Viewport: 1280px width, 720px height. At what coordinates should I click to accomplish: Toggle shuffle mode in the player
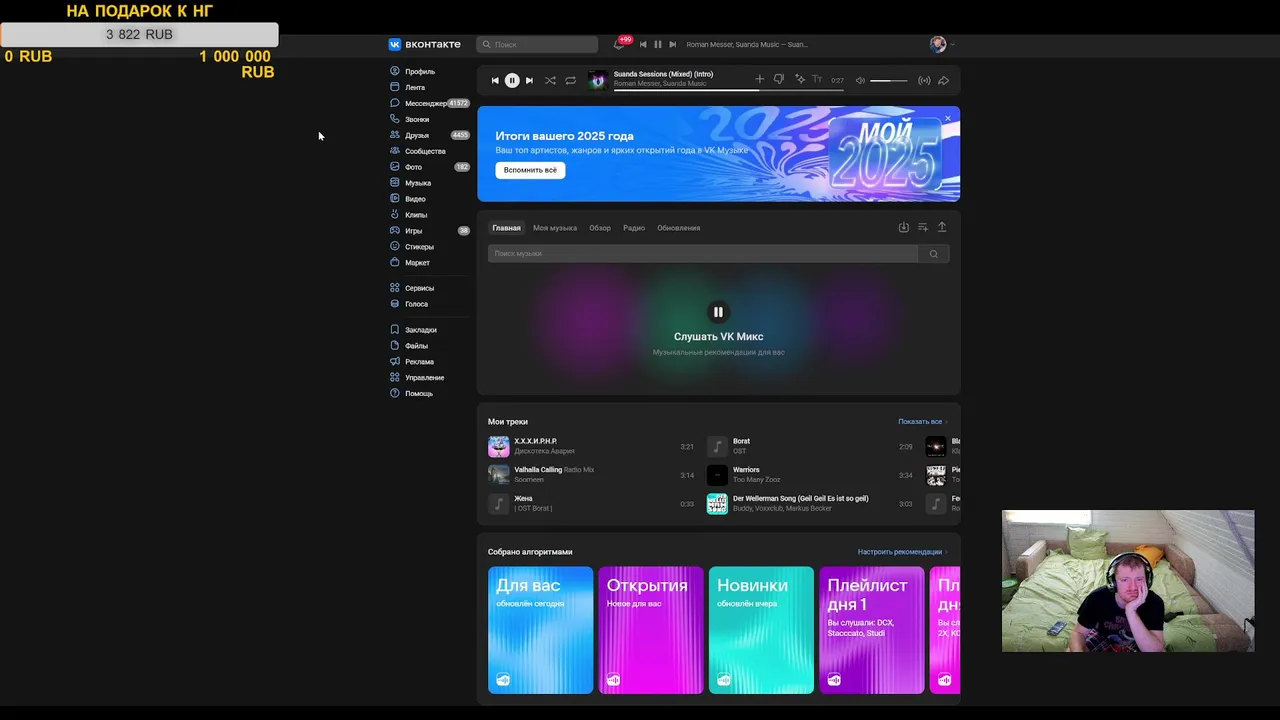click(x=550, y=80)
